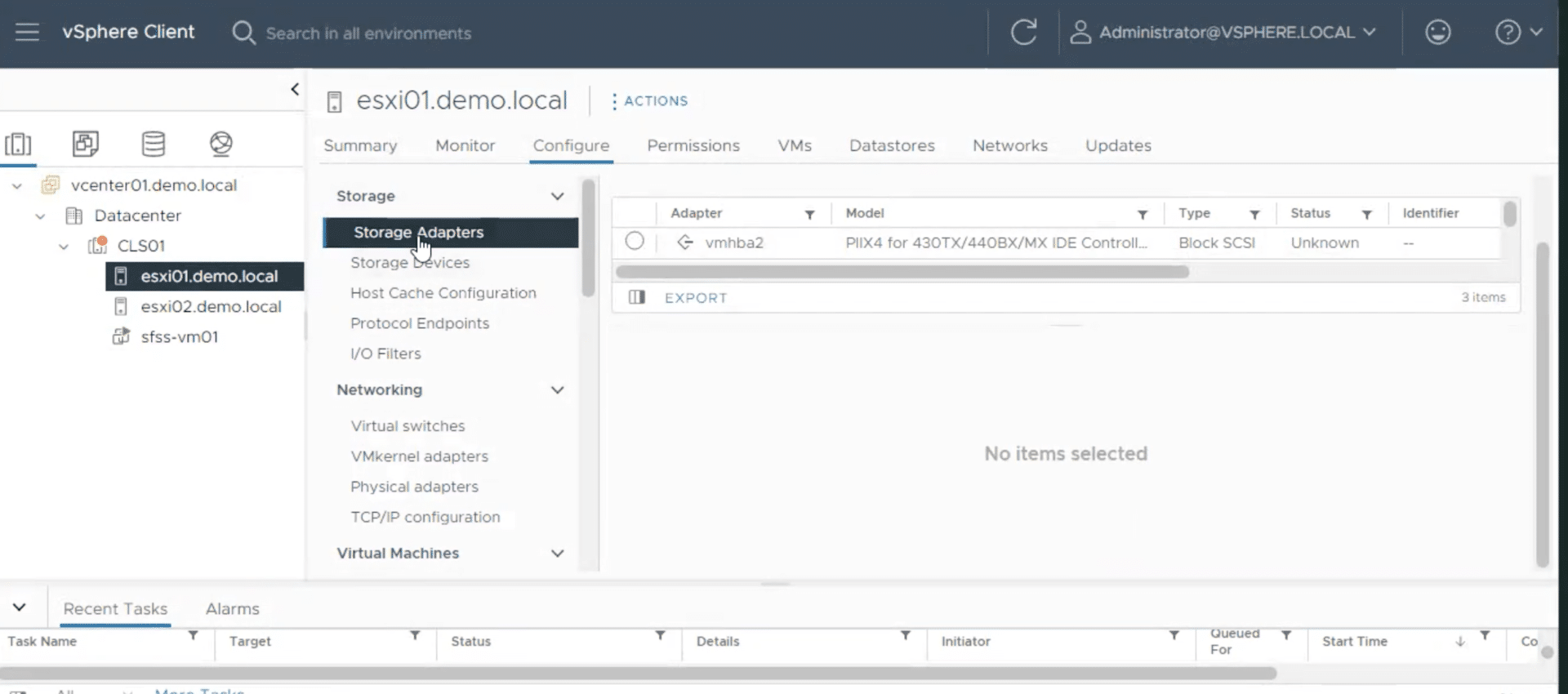1568x694 pixels.
Task: Collapse the Recent Tasks bottom panel
Action: coord(20,607)
